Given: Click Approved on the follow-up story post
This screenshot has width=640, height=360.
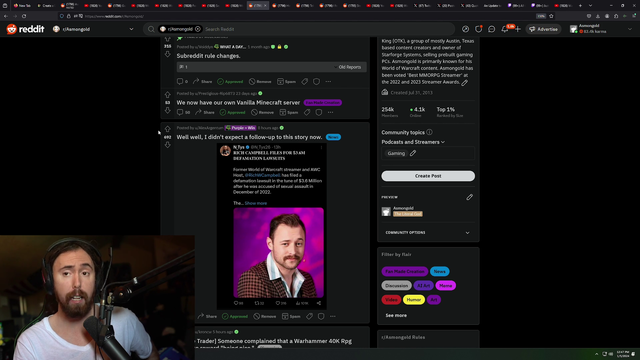Looking at the screenshot, I should point(235,316).
